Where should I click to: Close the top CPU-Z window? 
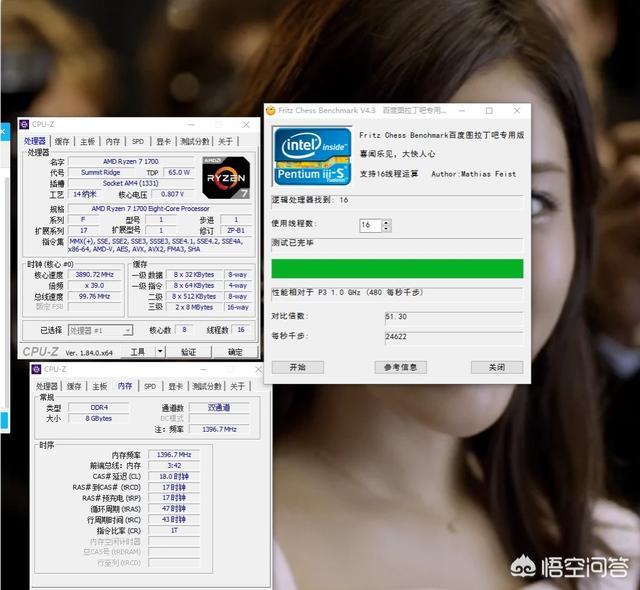point(246,124)
